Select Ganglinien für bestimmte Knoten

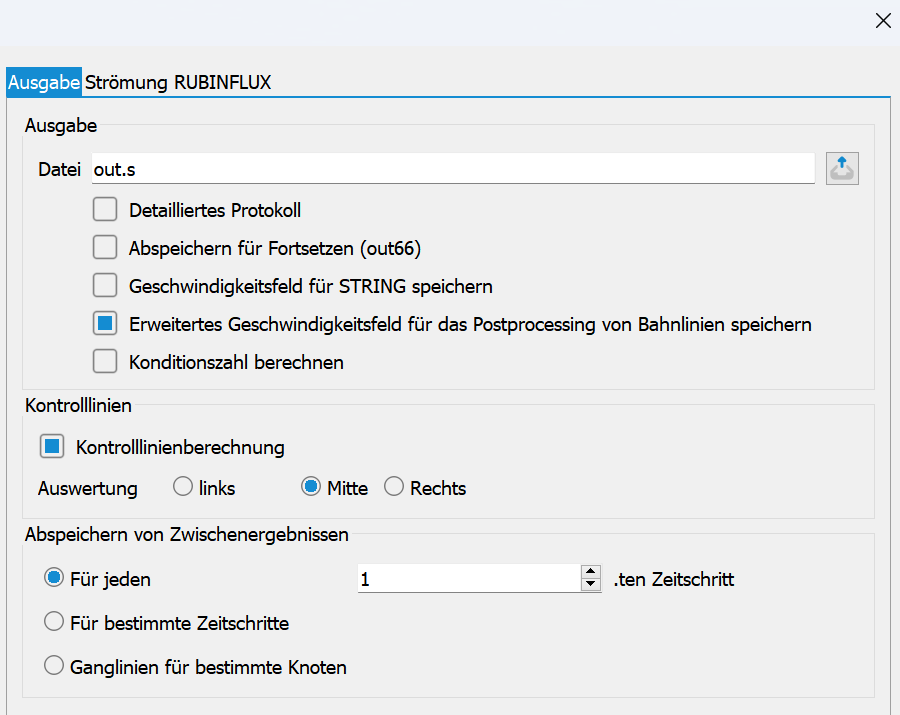pos(55,666)
